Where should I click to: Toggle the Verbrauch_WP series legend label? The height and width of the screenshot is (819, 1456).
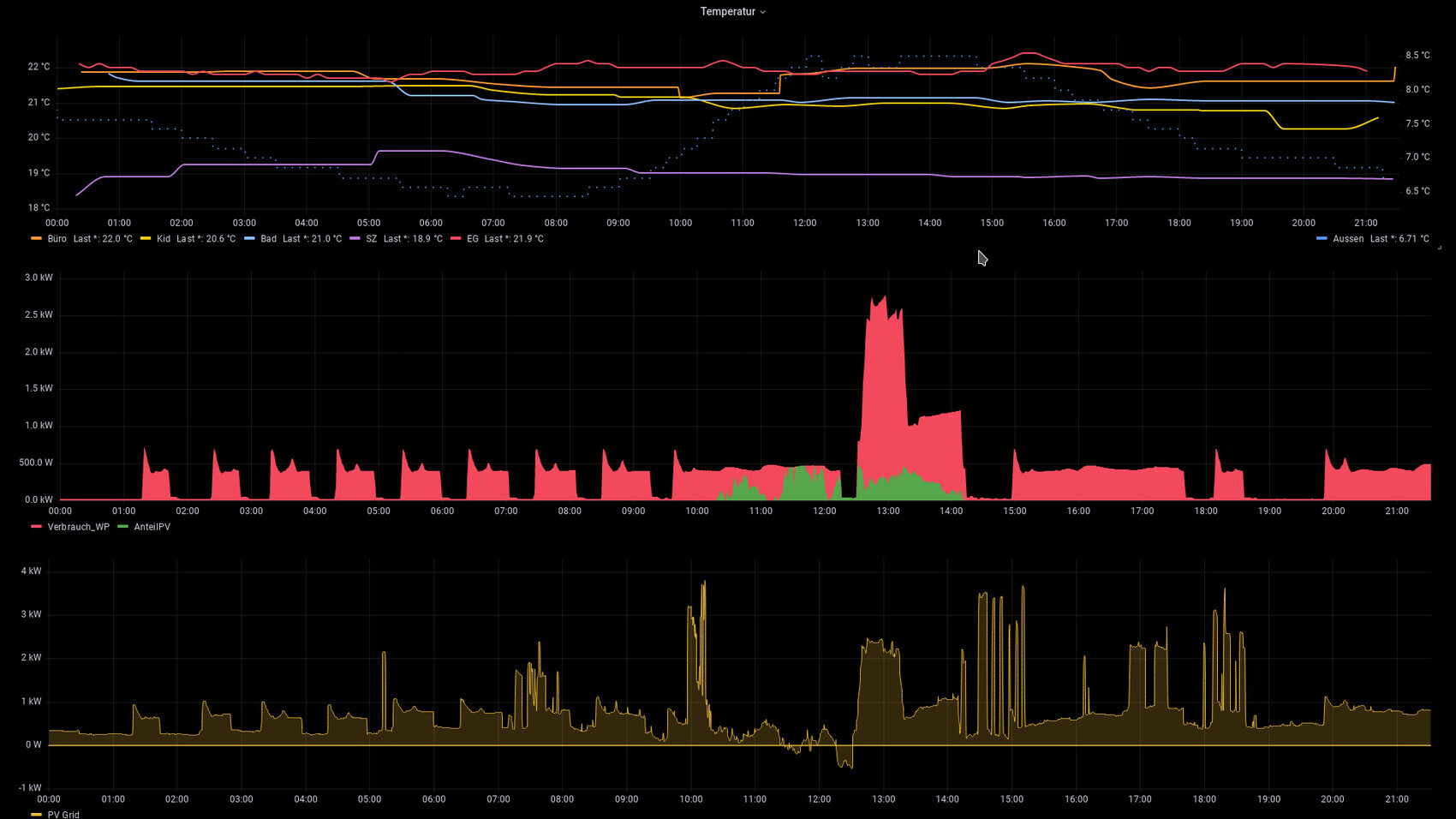pyautogui.click(x=79, y=527)
